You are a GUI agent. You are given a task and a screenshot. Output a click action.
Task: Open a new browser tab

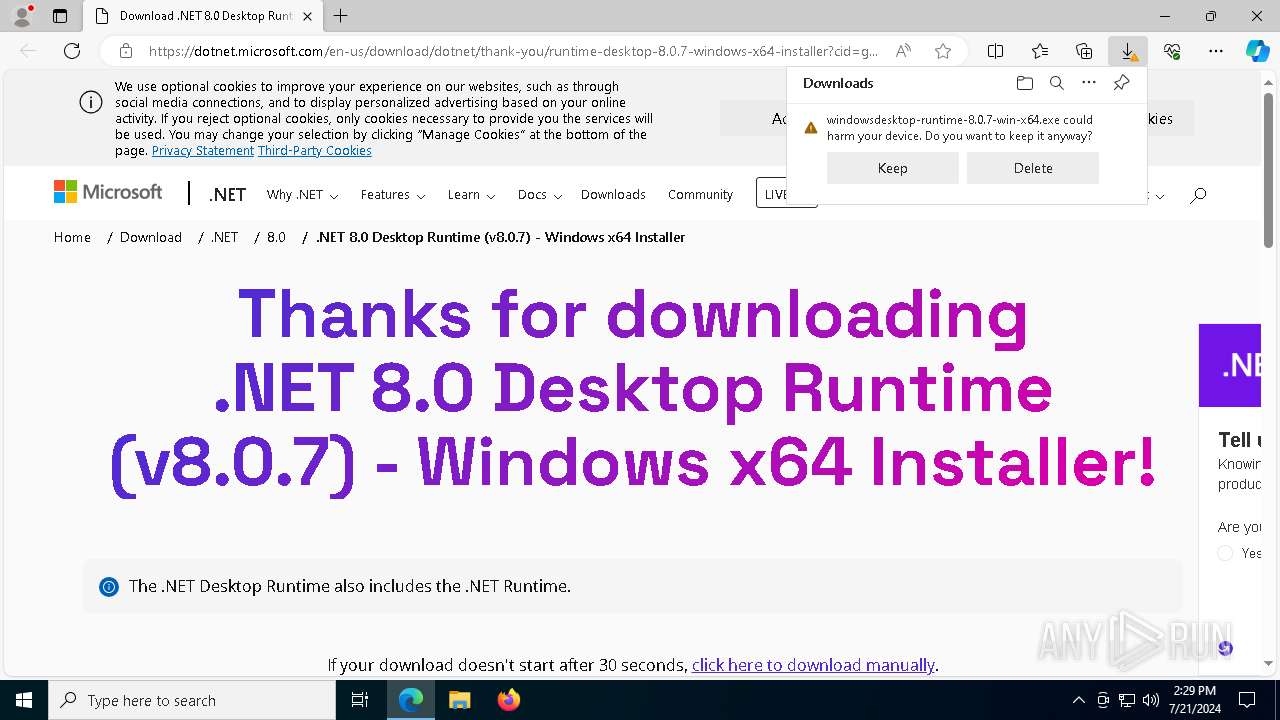click(x=340, y=16)
